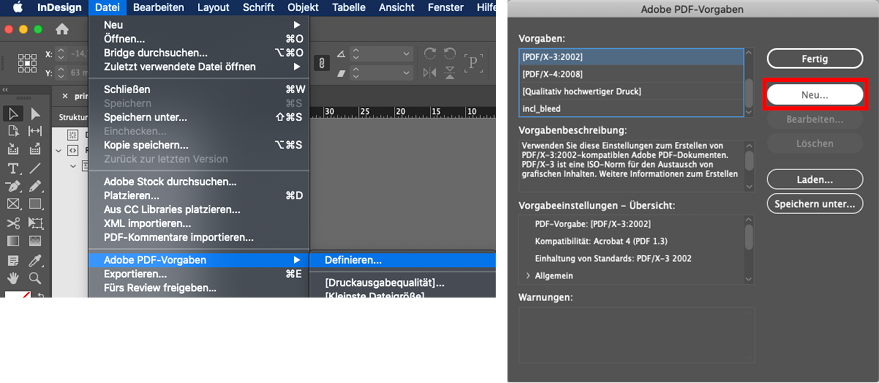Choose the Hand tool

click(x=13, y=278)
